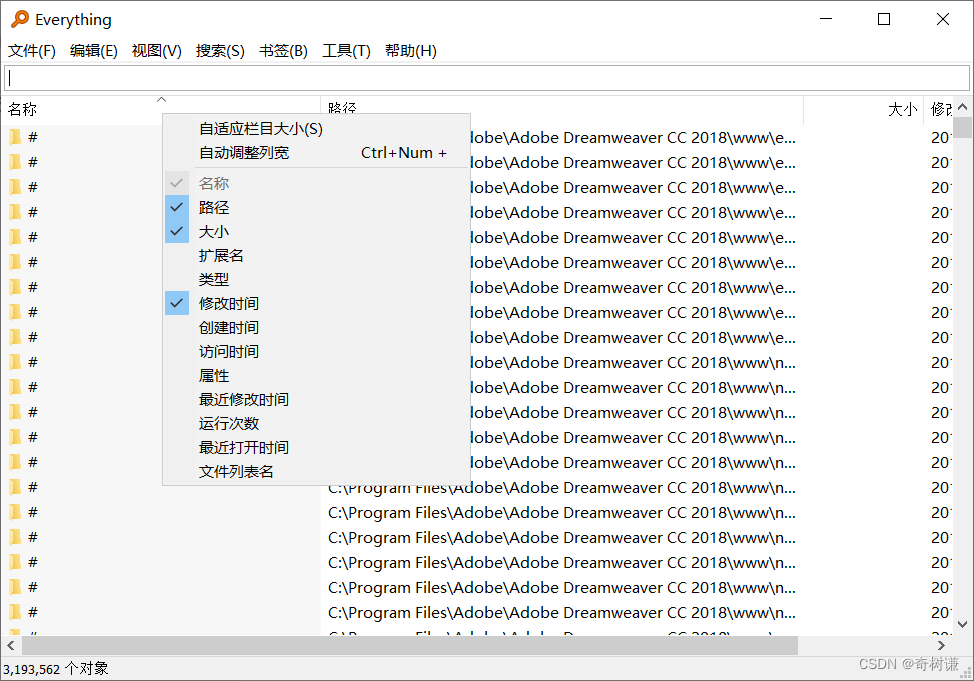Open the 搜索(S) menu
The height and width of the screenshot is (681, 974).
[x=220, y=51]
